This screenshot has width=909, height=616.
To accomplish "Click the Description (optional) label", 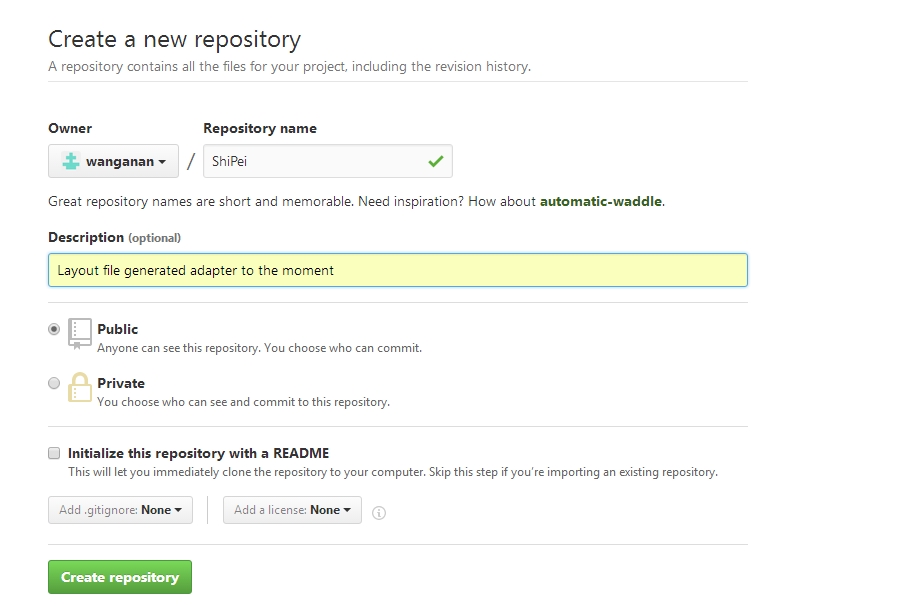I will point(114,238).
